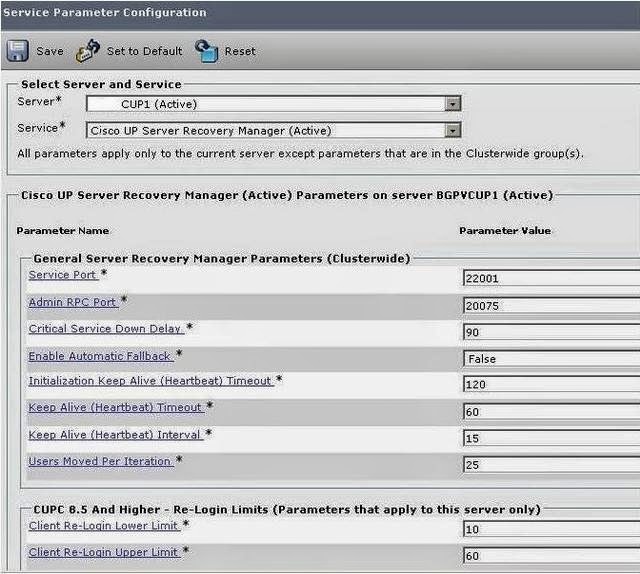The width and height of the screenshot is (640, 574).
Task: Click the Save floppy disk icon
Action: click(18, 51)
